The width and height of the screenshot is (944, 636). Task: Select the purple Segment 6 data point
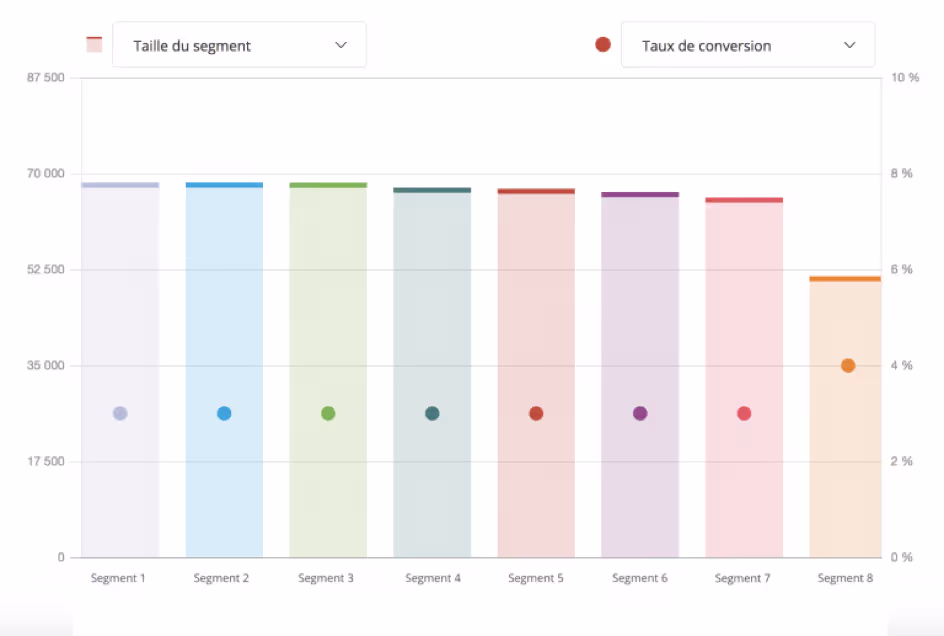tap(640, 412)
